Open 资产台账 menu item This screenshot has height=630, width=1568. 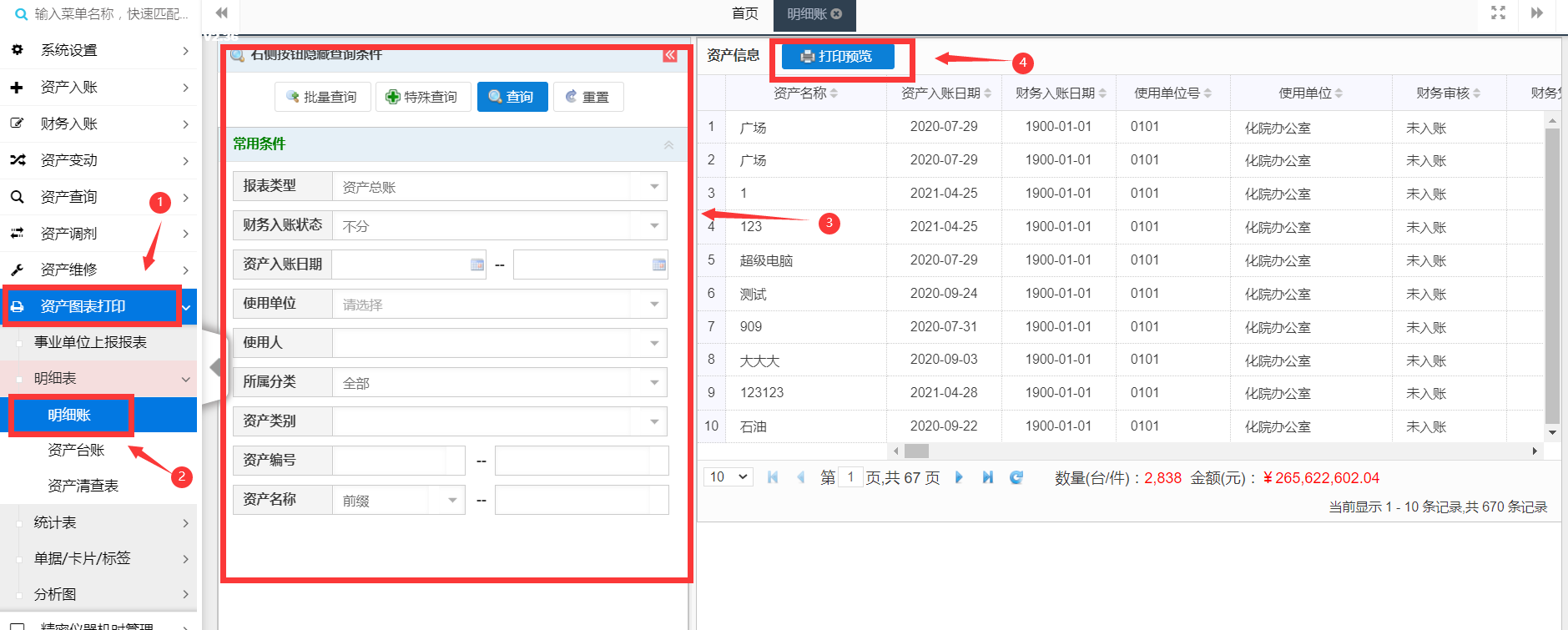coord(76,451)
